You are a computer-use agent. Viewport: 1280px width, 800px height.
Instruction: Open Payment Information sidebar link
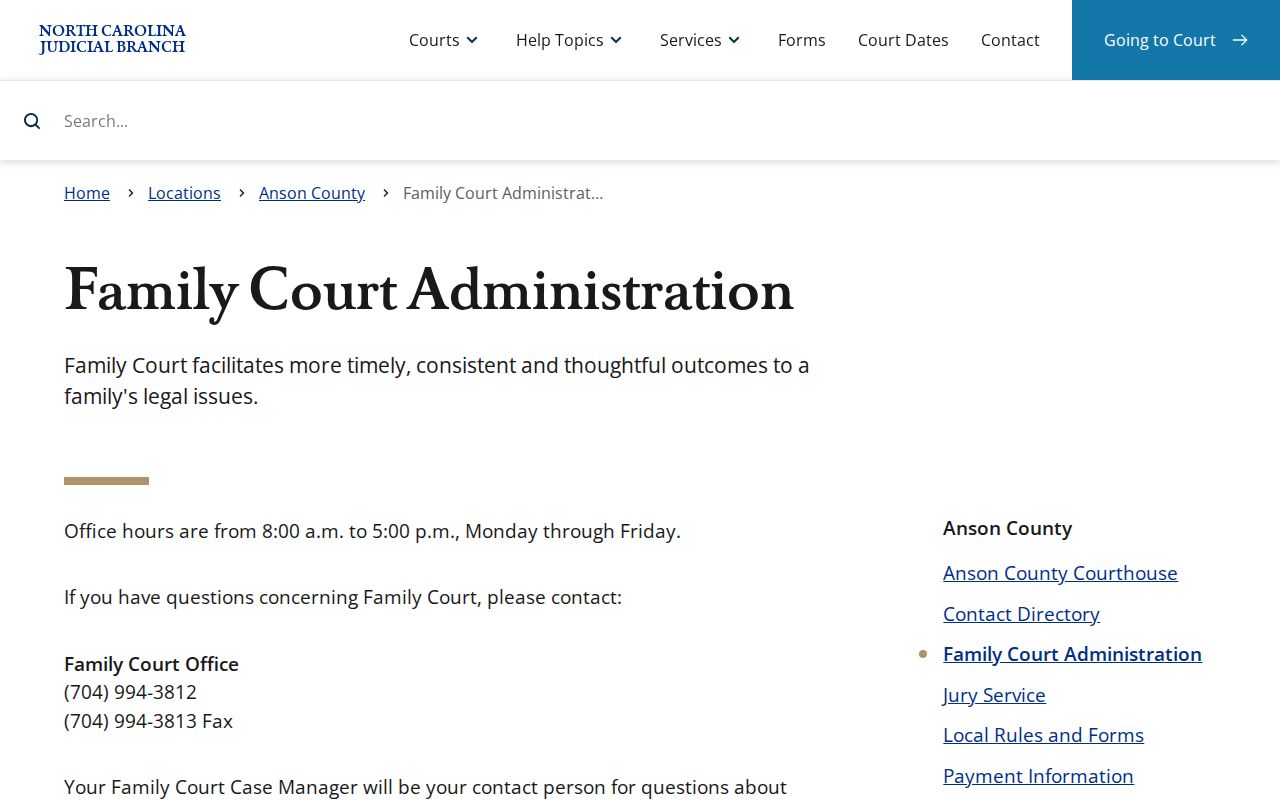1038,776
